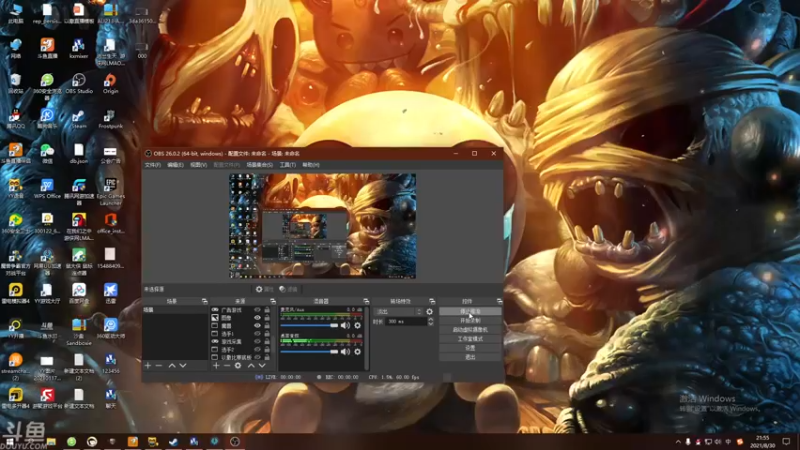
Task: Open the 帮助(H) menu
Action: 311,165
